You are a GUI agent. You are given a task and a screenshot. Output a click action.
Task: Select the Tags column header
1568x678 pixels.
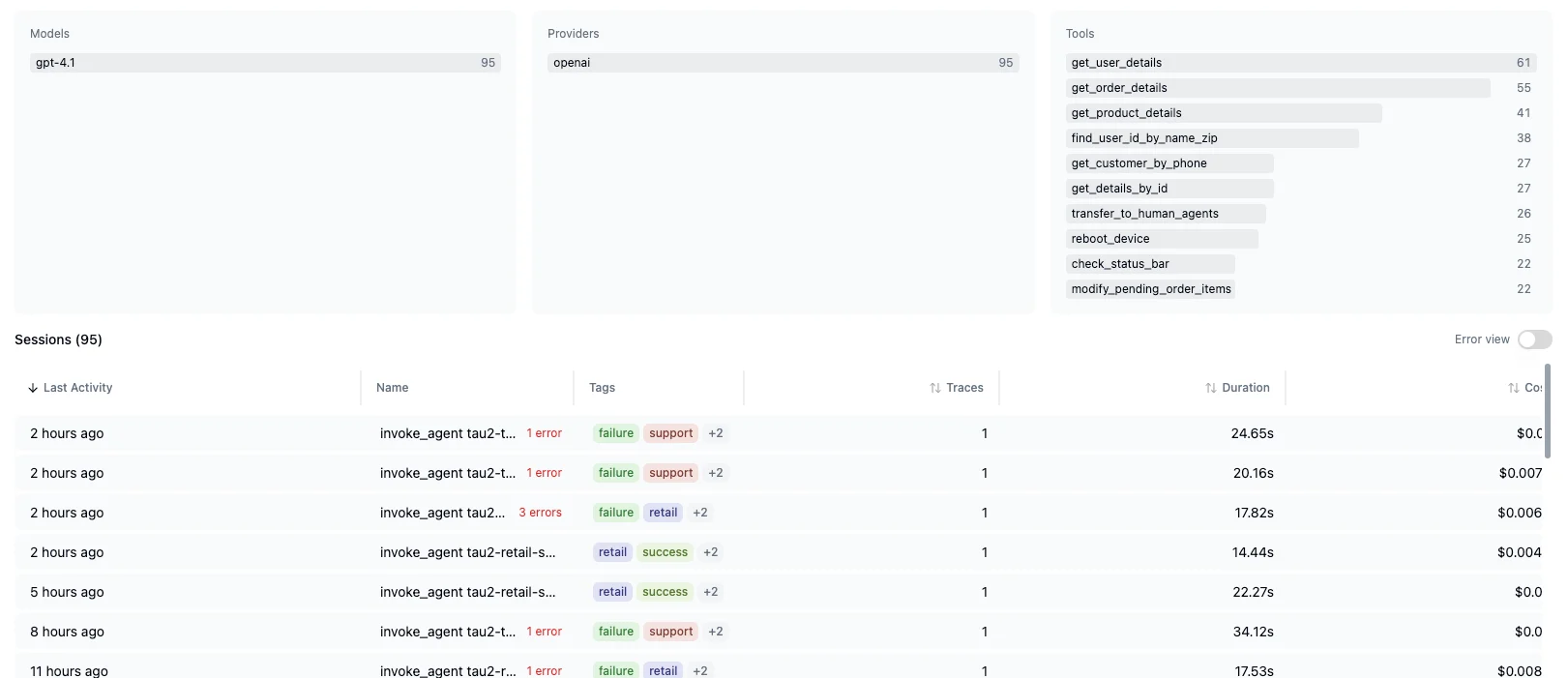click(602, 388)
